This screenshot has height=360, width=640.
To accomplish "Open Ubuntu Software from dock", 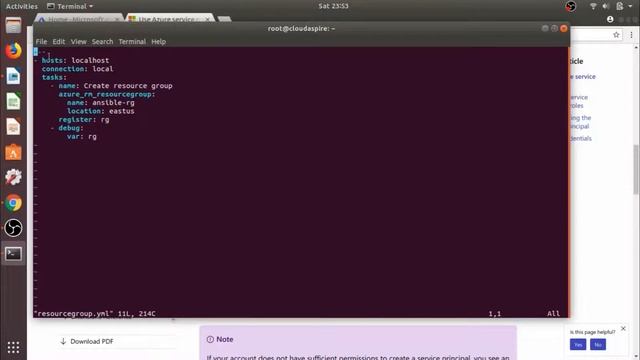I will (13, 152).
